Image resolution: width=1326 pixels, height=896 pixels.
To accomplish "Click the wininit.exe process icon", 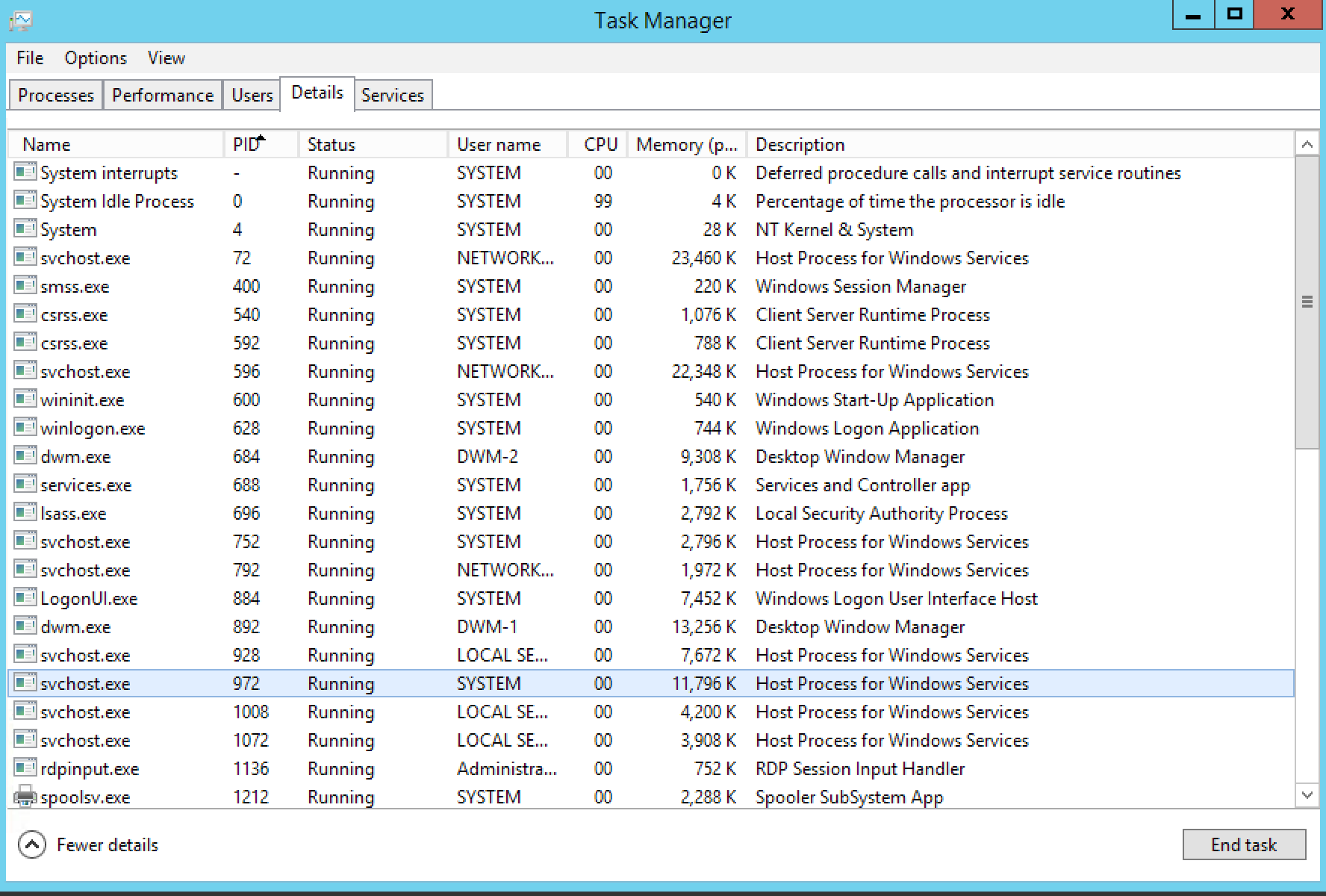I will [x=23, y=399].
